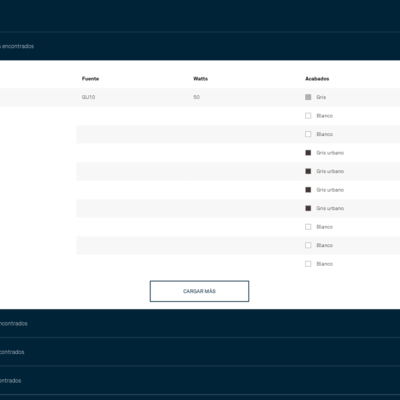Expand first encontrados section below CARGAR MÁS
This screenshot has width=400, height=400.
[x=200, y=323]
